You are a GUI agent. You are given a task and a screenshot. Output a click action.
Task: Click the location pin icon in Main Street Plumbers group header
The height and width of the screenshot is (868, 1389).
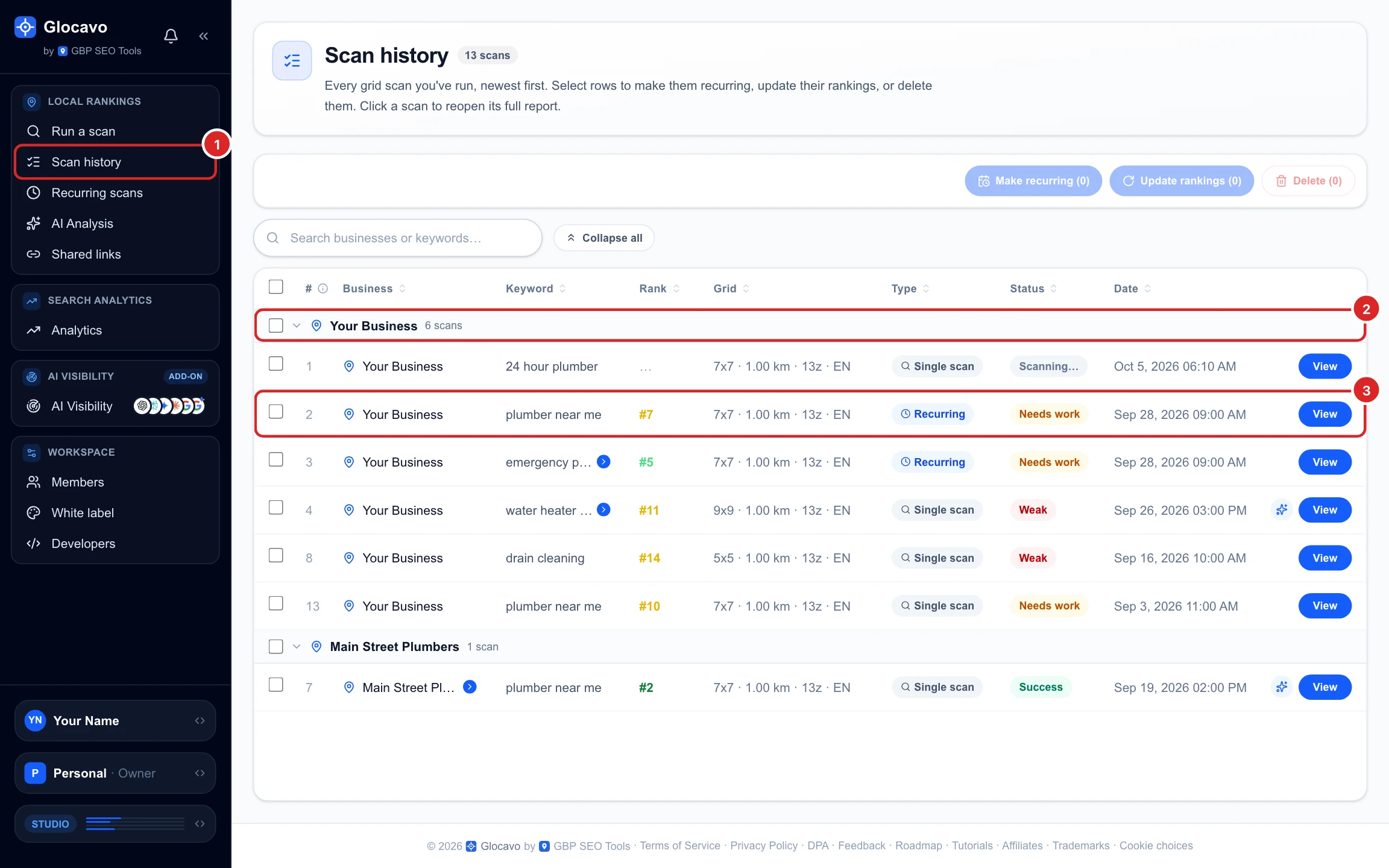[x=317, y=647]
